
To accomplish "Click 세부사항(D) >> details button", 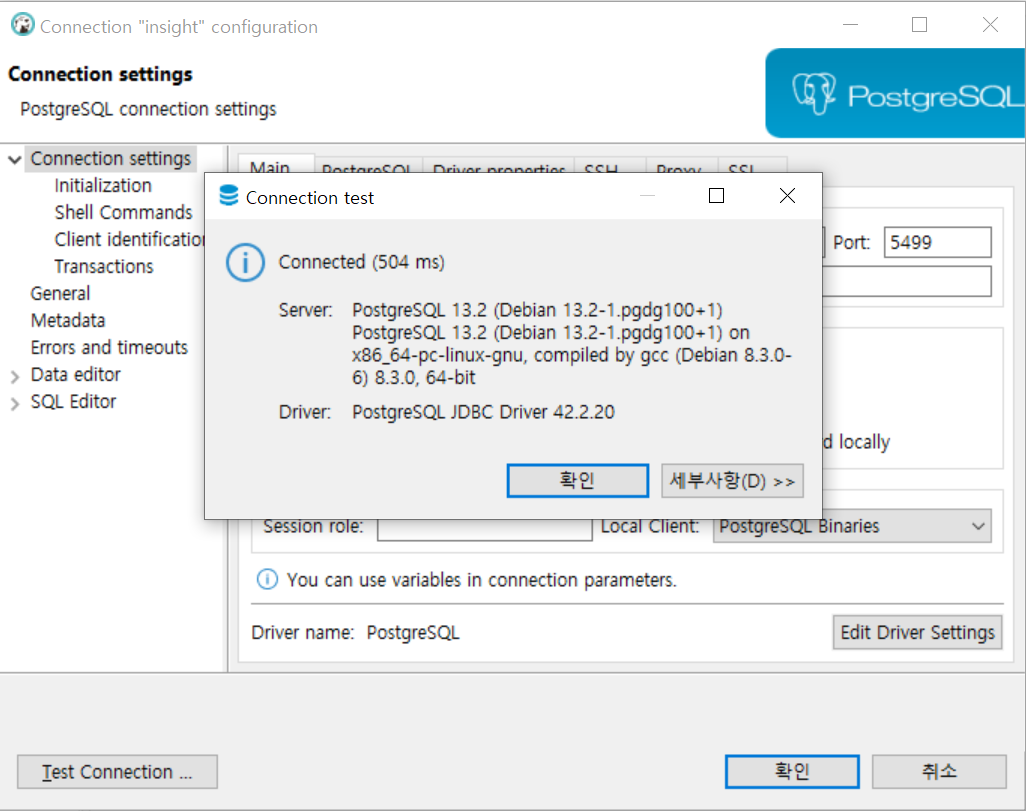I will tap(732, 481).
